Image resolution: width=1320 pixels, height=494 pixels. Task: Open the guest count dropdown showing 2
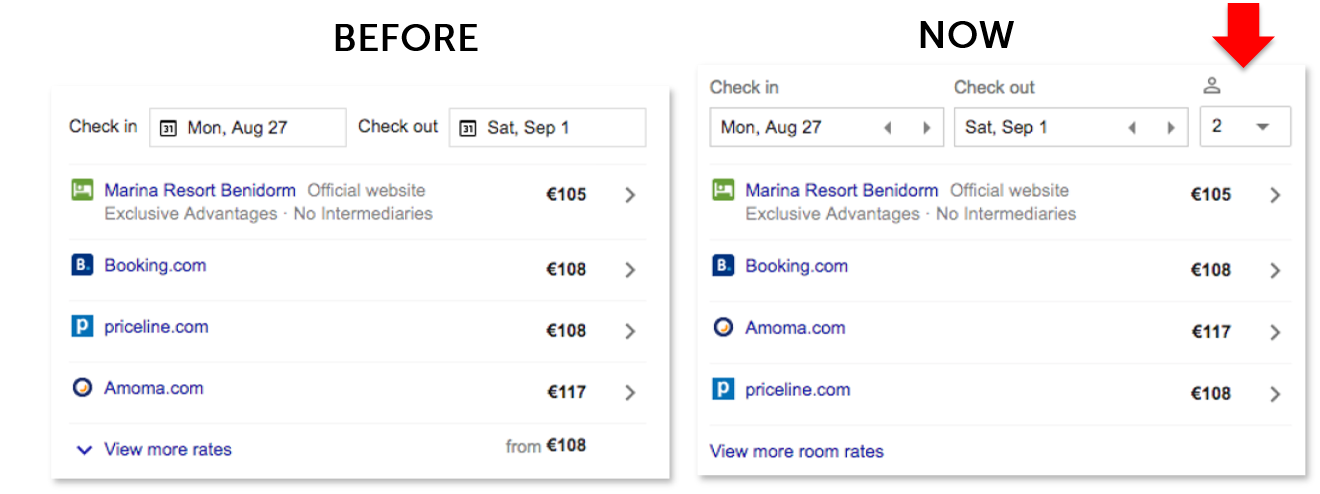pos(1245,127)
